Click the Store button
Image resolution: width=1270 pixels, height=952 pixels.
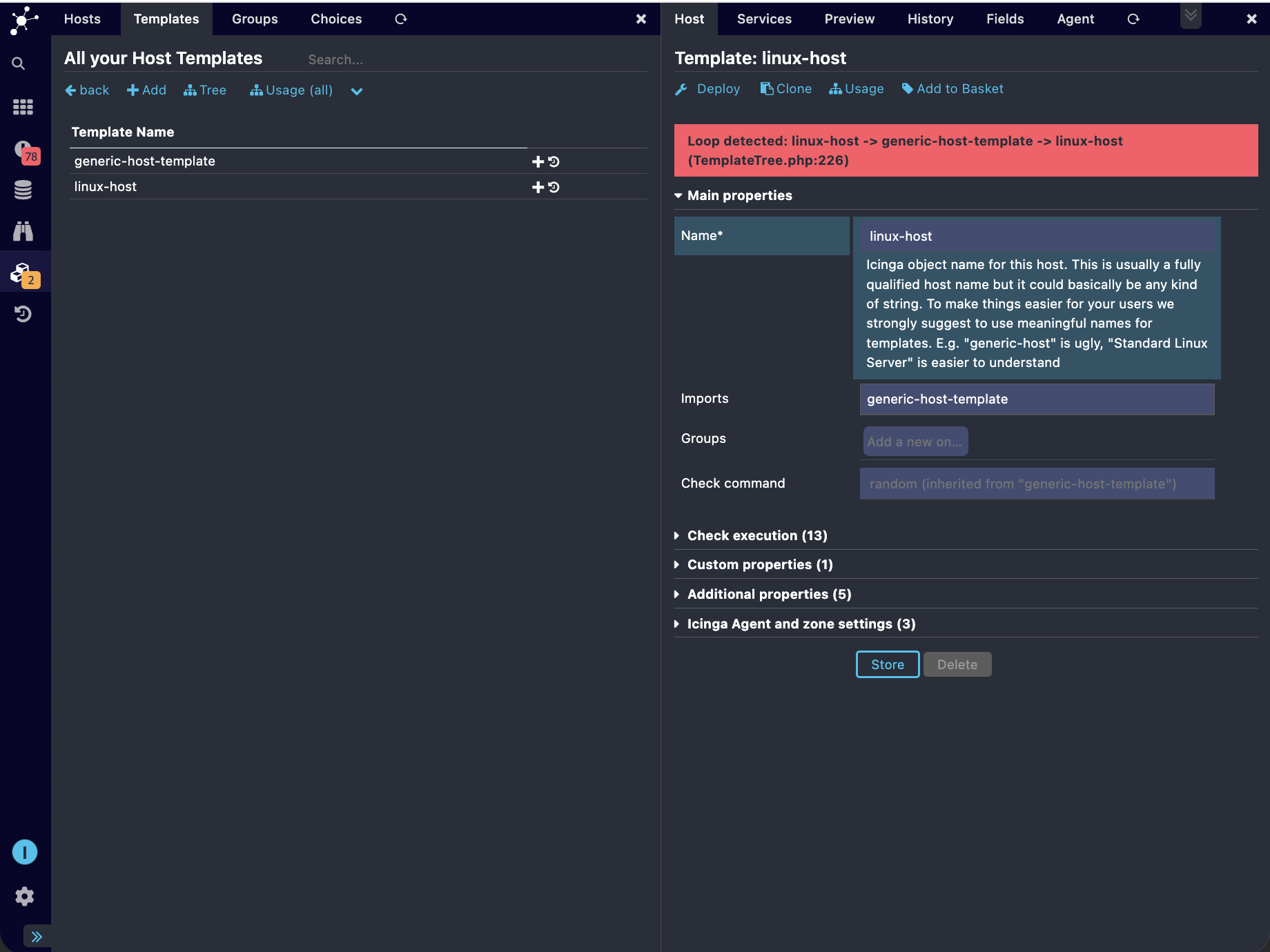(x=887, y=664)
